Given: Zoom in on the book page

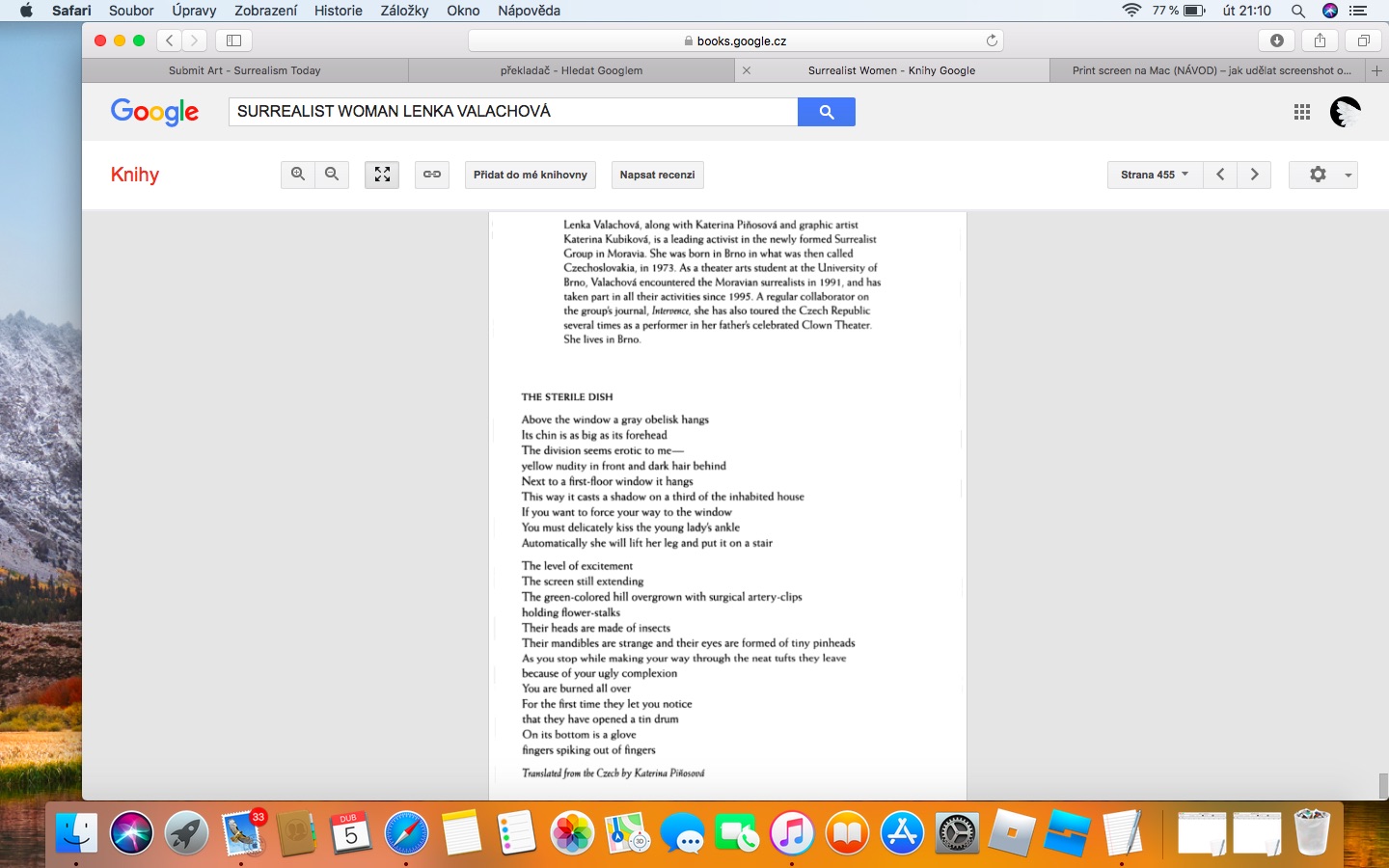Looking at the screenshot, I should [298, 175].
